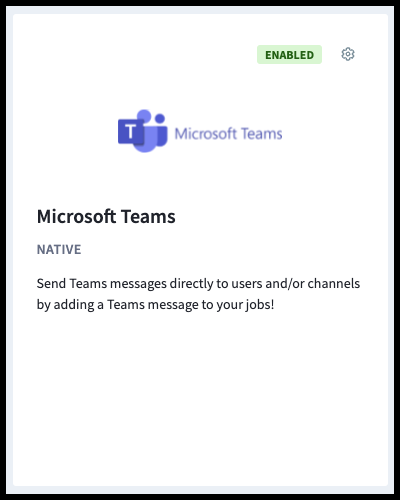Click the line starting Send Teams messages
The image size is (400, 500).
(198, 284)
